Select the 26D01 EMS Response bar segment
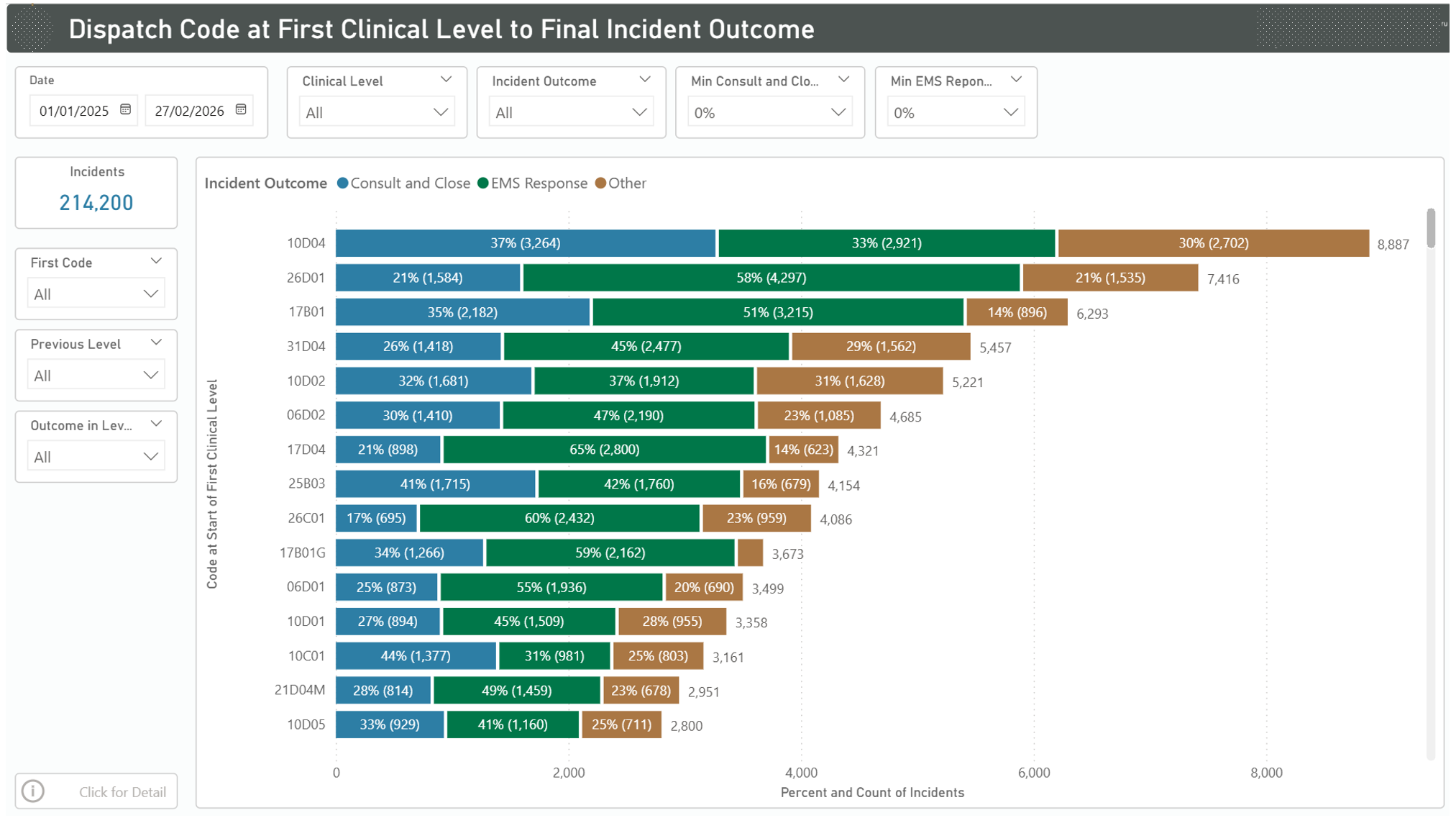The height and width of the screenshot is (818, 1456). coord(769,278)
